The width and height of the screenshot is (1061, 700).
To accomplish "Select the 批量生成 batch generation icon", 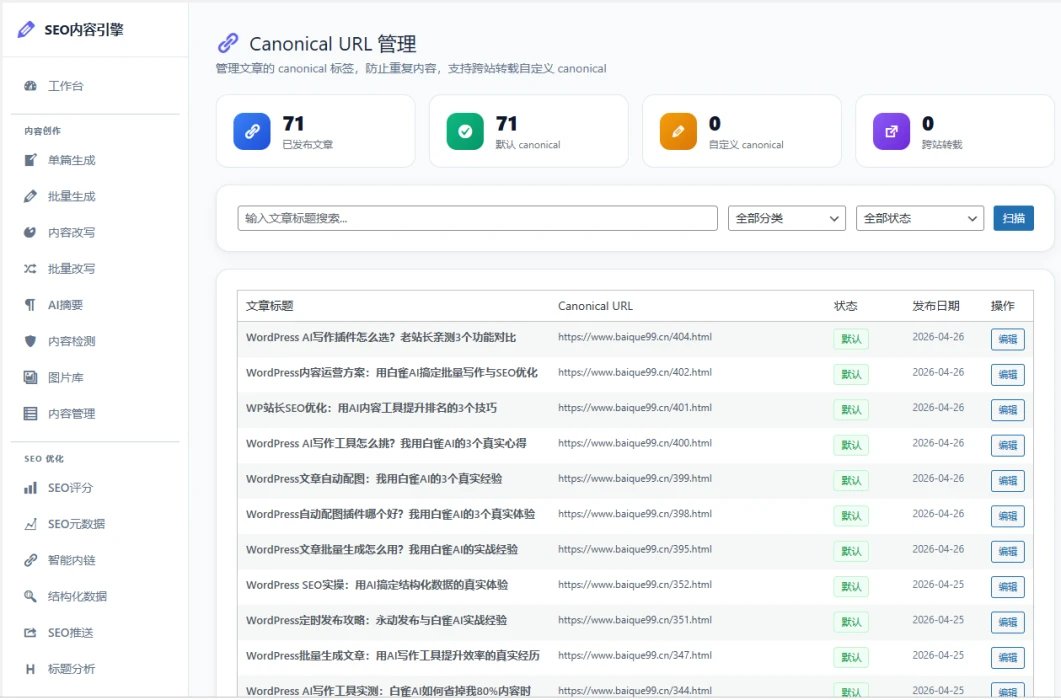I will [x=29, y=196].
